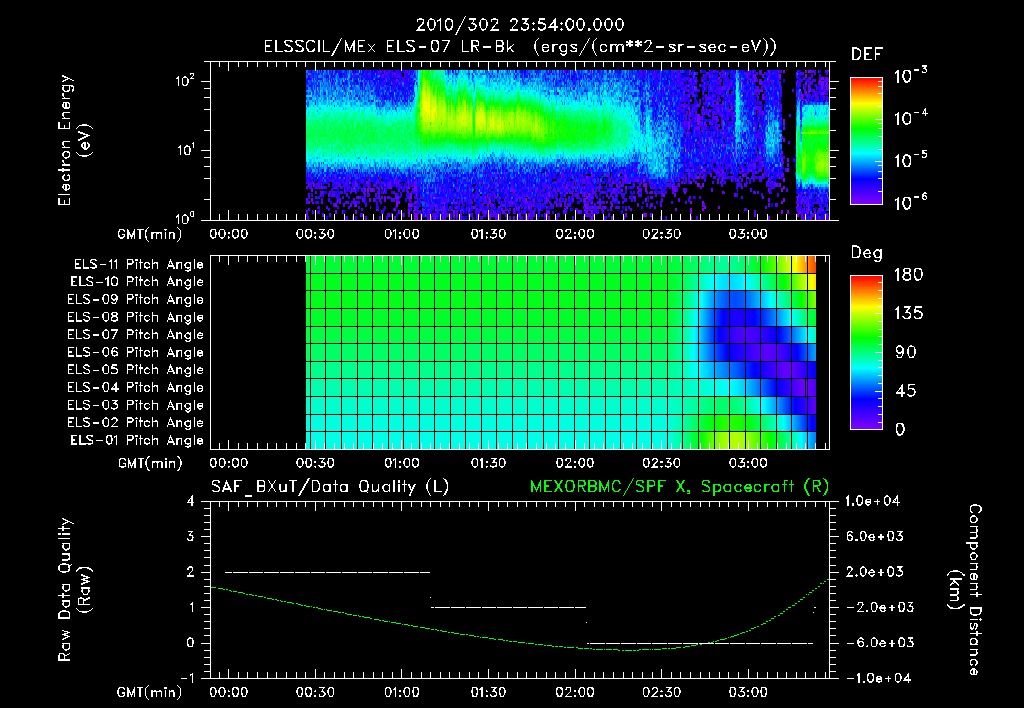Viewport: 1024px width, 708px height.
Task: Select the ELS-10 Pitch Angle row label
Action: (x=137, y=282)
